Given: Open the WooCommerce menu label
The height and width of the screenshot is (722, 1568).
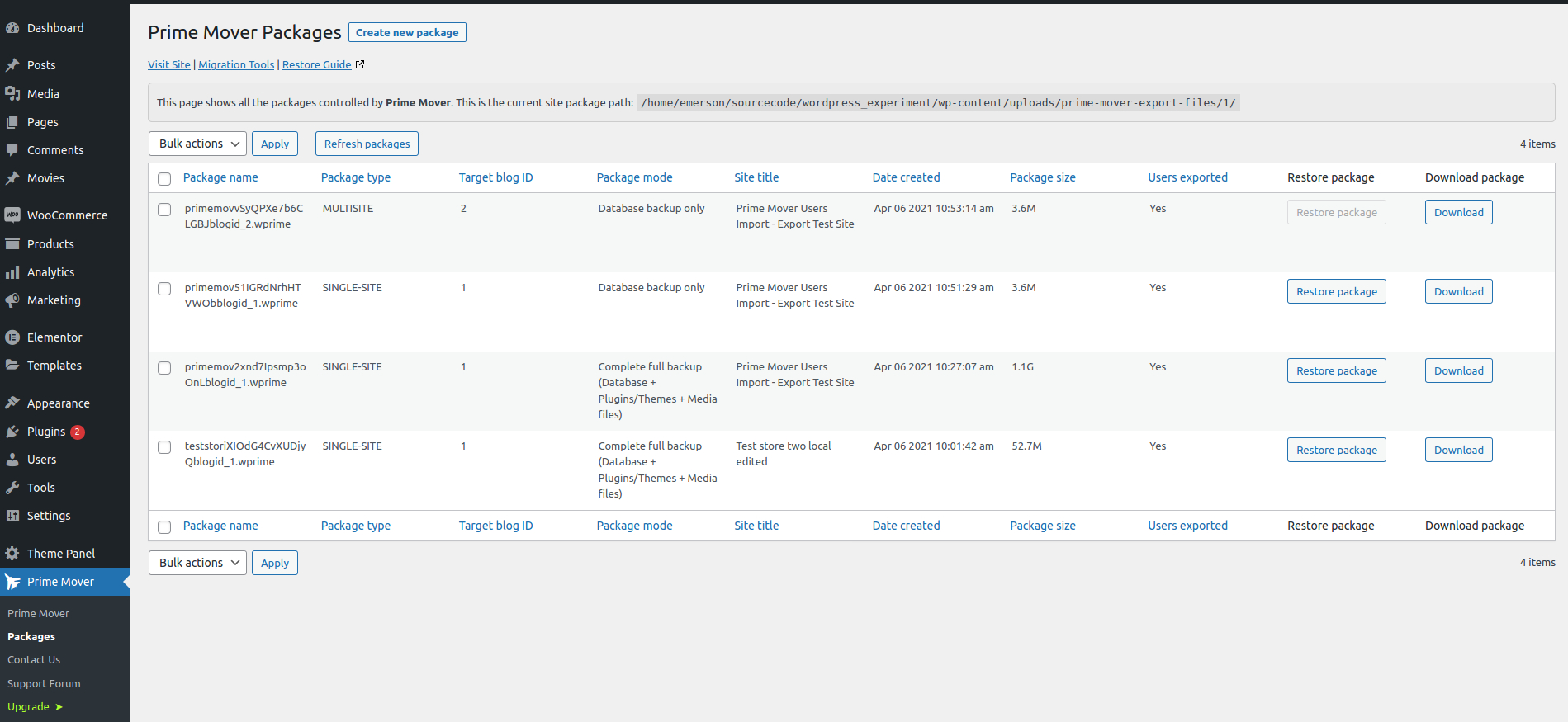Looking at the screenshot, I should tap(68, 215).
